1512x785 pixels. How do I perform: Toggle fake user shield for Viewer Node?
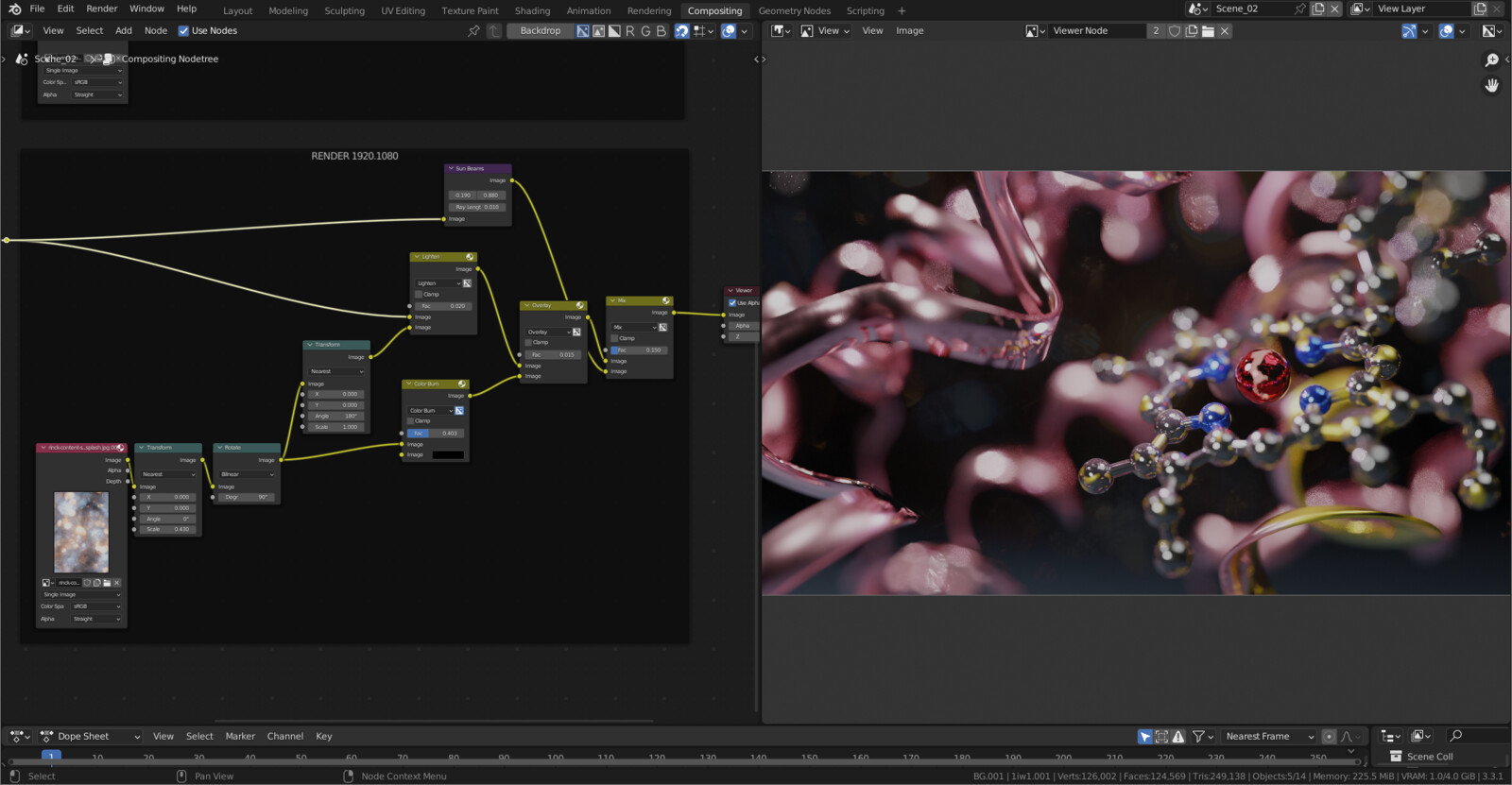(1175, 31)
